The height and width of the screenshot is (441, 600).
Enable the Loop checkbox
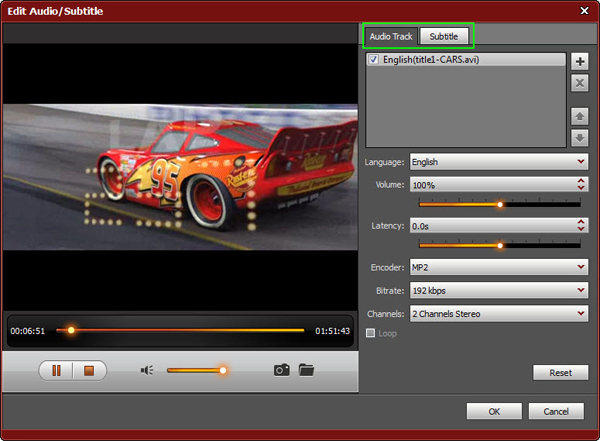370,333
